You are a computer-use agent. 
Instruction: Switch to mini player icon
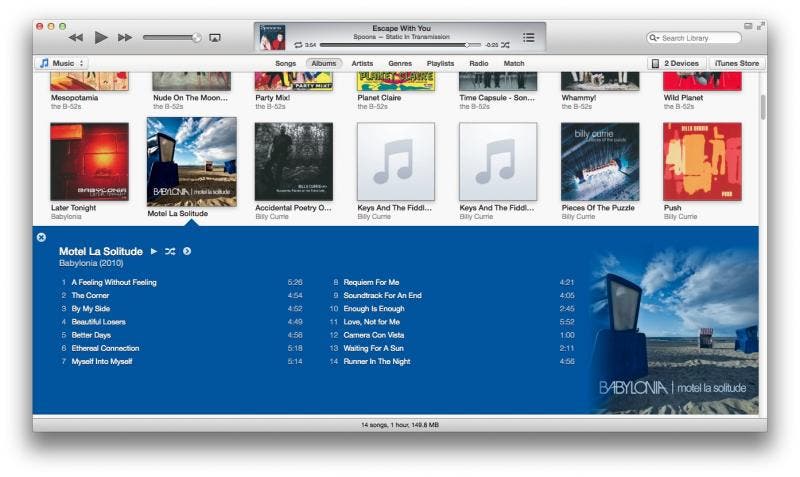[748, 26]
